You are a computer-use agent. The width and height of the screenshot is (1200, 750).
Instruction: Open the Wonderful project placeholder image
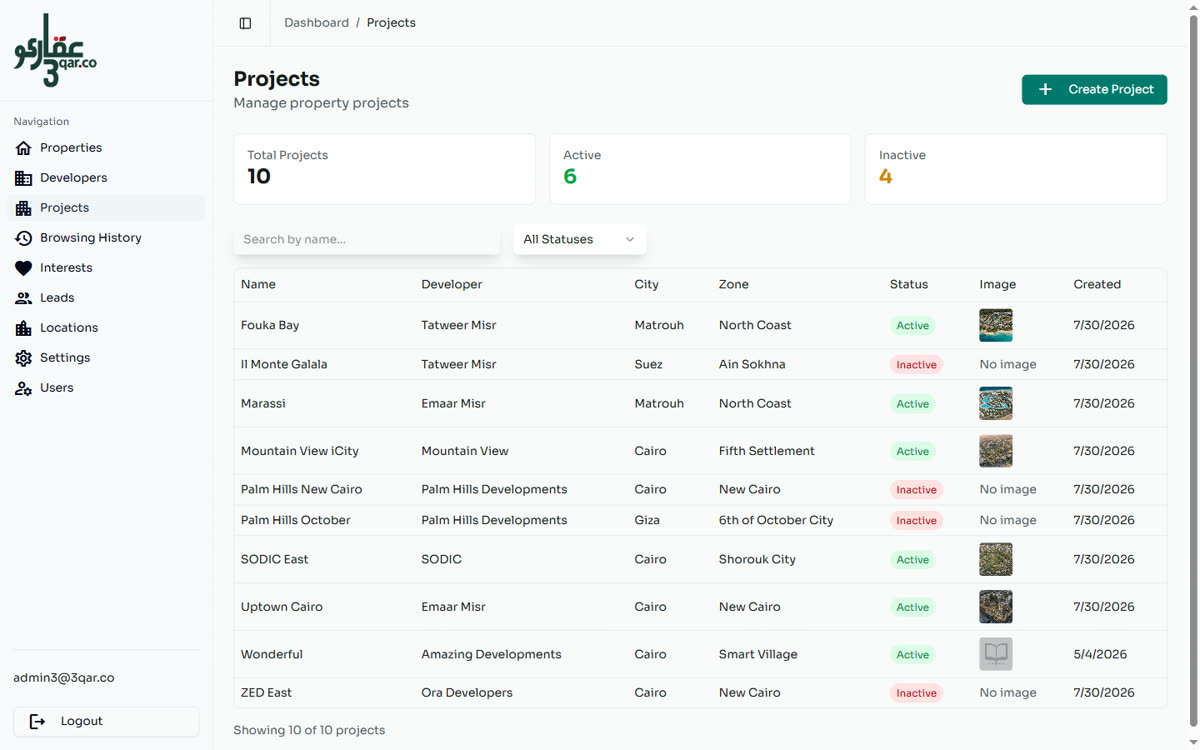996,654
